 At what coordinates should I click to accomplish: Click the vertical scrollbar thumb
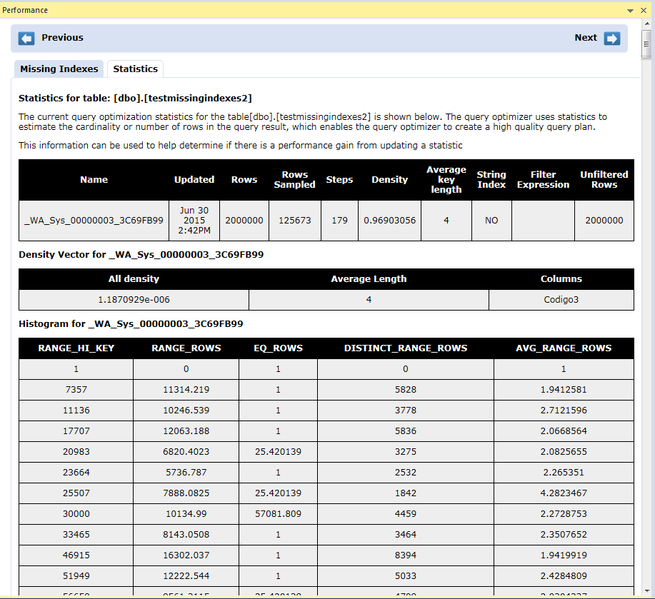pos(647,44)
